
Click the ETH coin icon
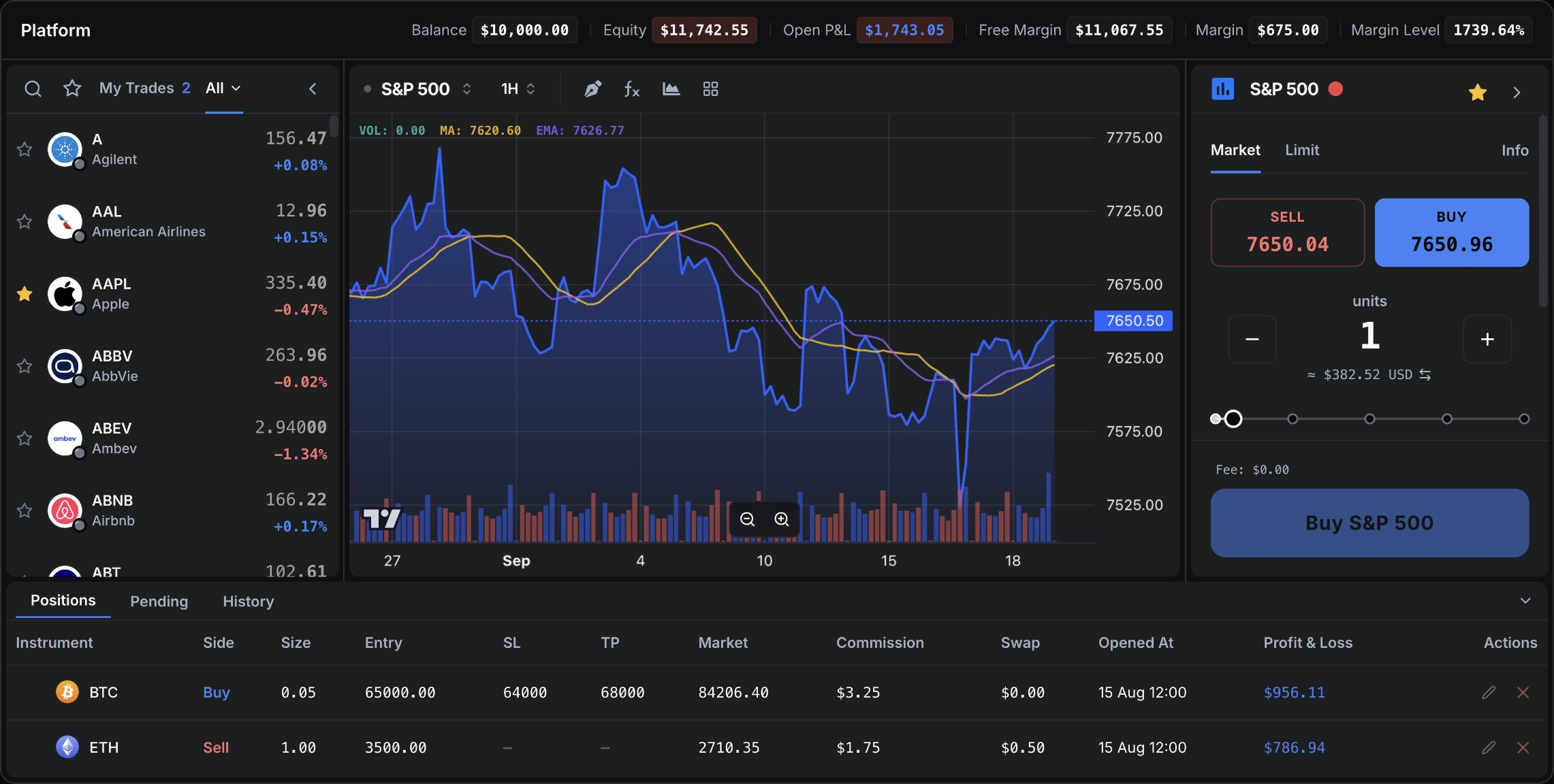coord(67,747)
